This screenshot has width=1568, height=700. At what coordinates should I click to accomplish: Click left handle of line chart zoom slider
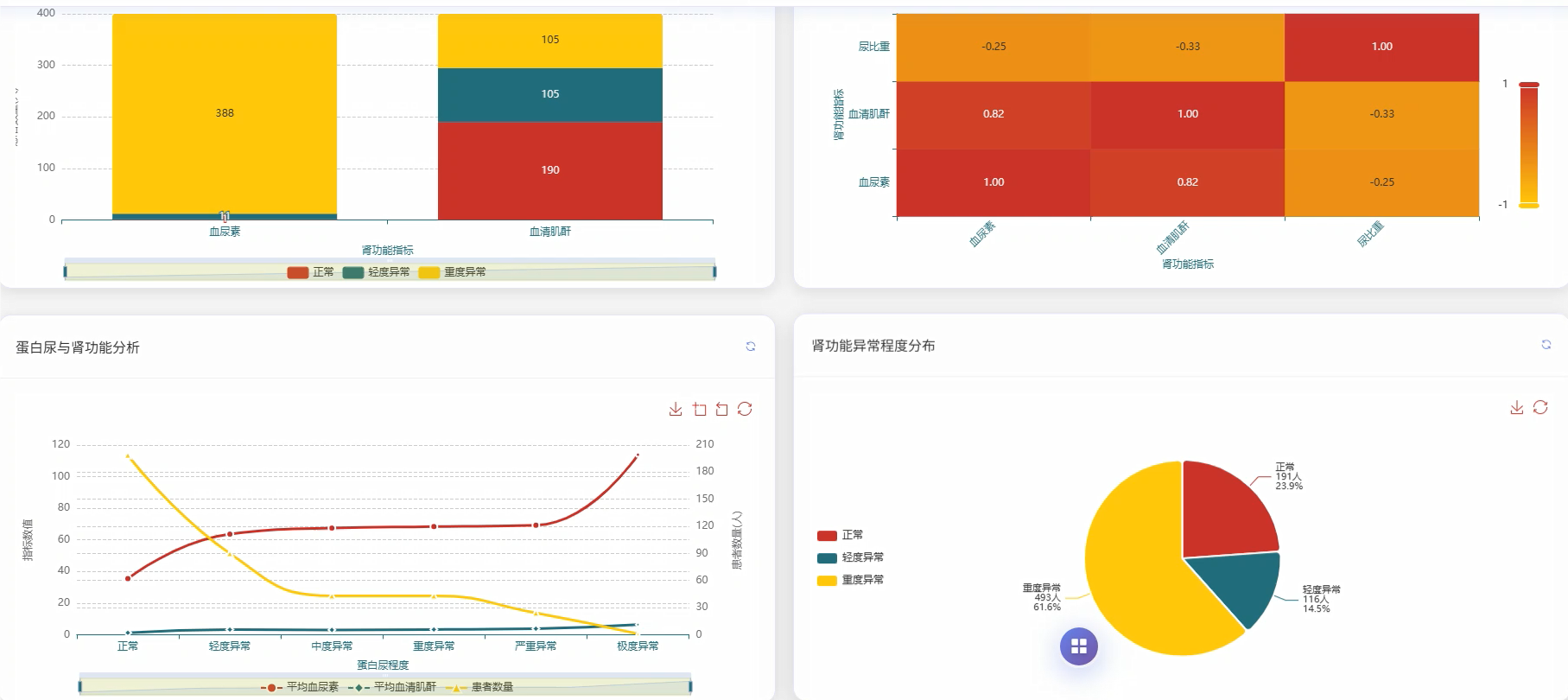[80, 686]
